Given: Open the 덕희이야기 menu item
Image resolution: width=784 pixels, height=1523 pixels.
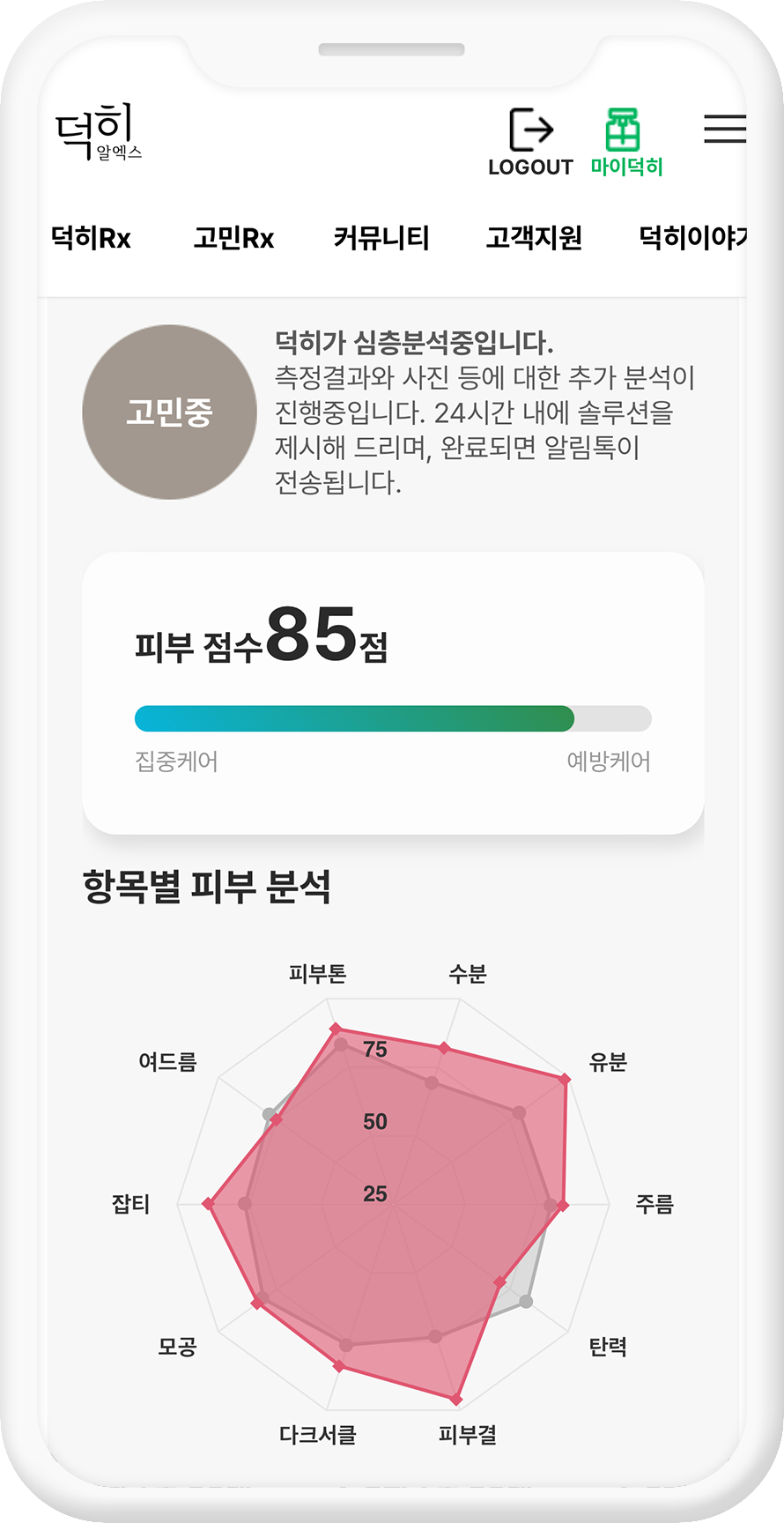Looking at the screenshot, I should (692, 238).
